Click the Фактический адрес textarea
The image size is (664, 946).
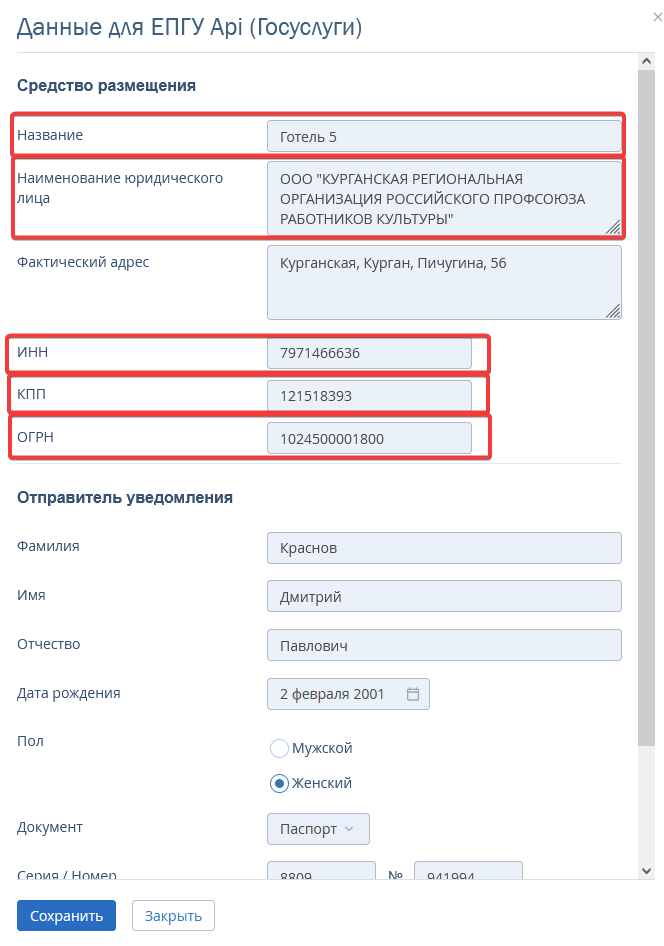pyautogui.click(x=444, y=282)
